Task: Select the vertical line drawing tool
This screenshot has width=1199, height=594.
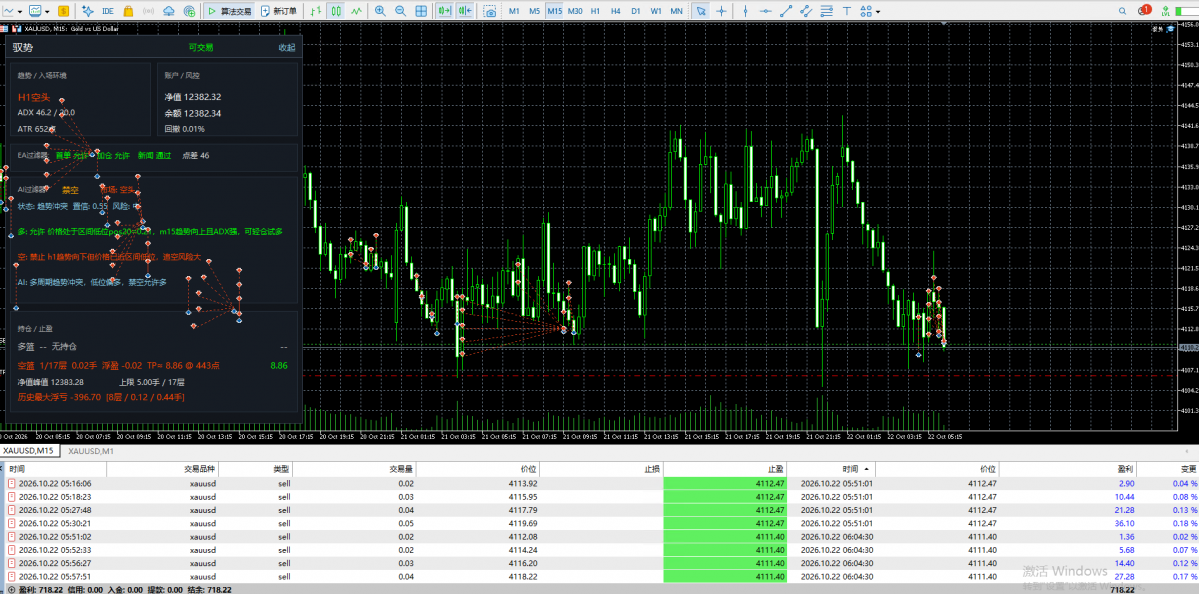Action: pos(746,11)
